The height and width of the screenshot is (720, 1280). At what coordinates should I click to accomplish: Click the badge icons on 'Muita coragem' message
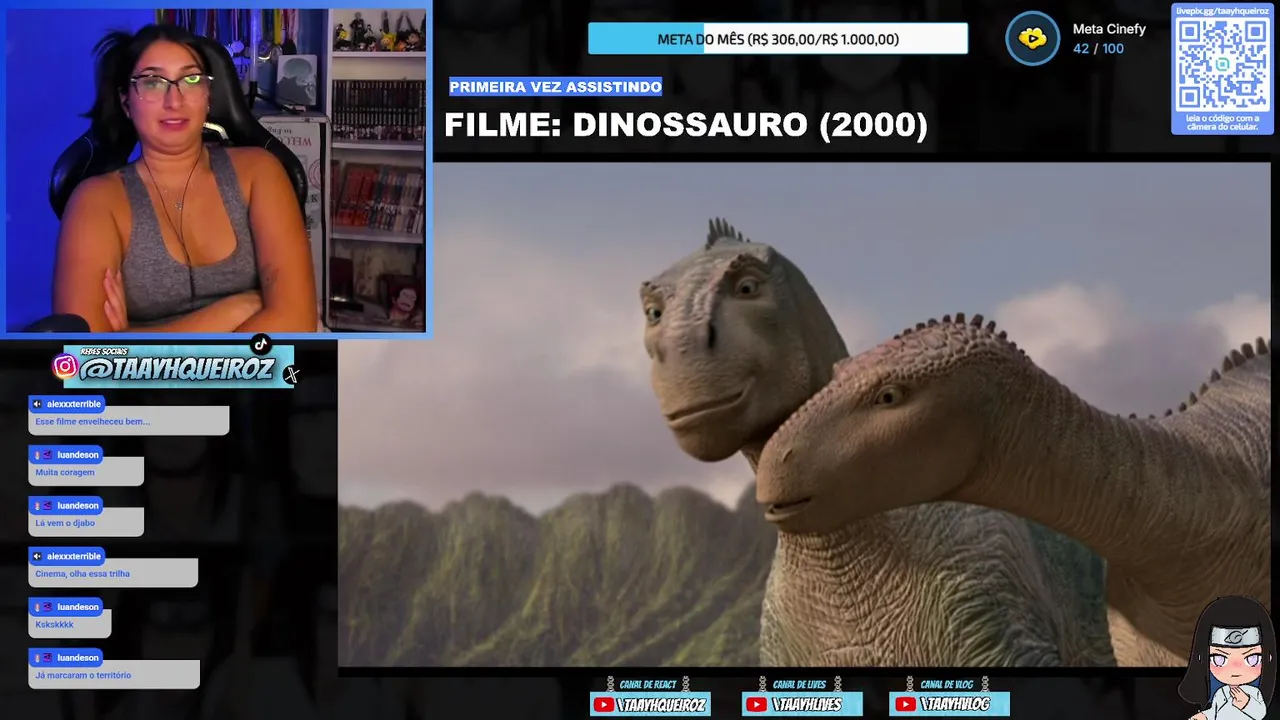pos(43,455)
